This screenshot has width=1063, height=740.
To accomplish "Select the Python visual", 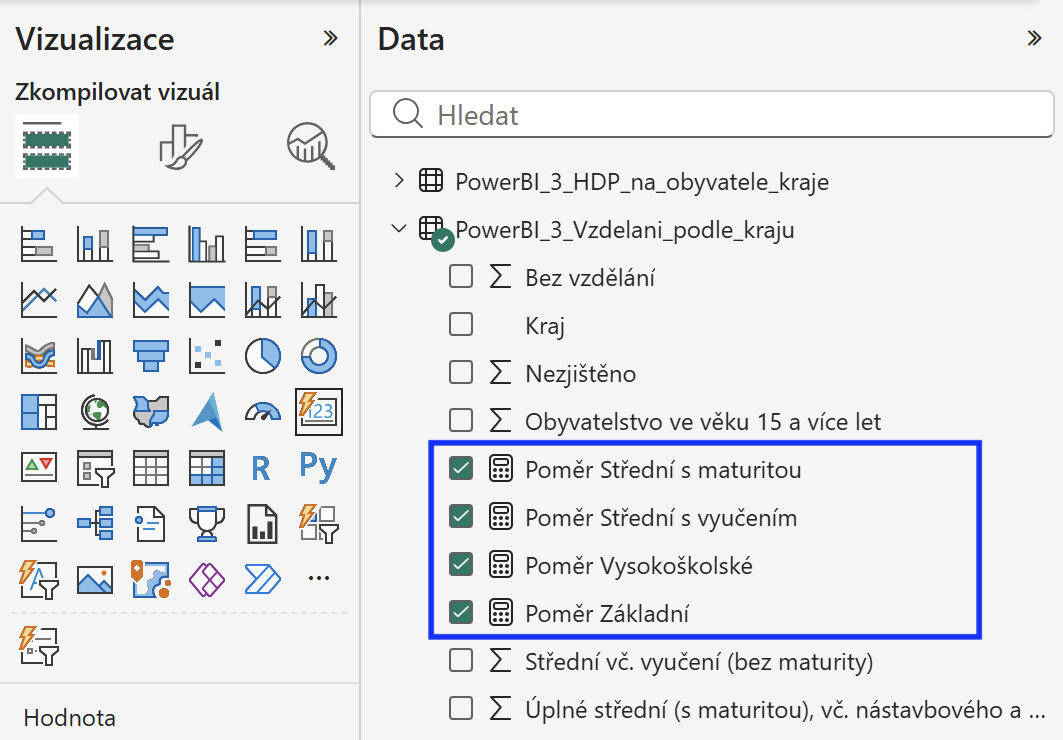I will [x=319, y=466].
